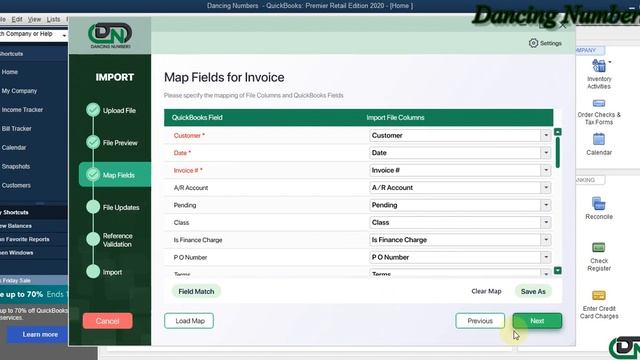Click the File Updates step circle
This screenshot has width=640, height=360.
(93, 207)
